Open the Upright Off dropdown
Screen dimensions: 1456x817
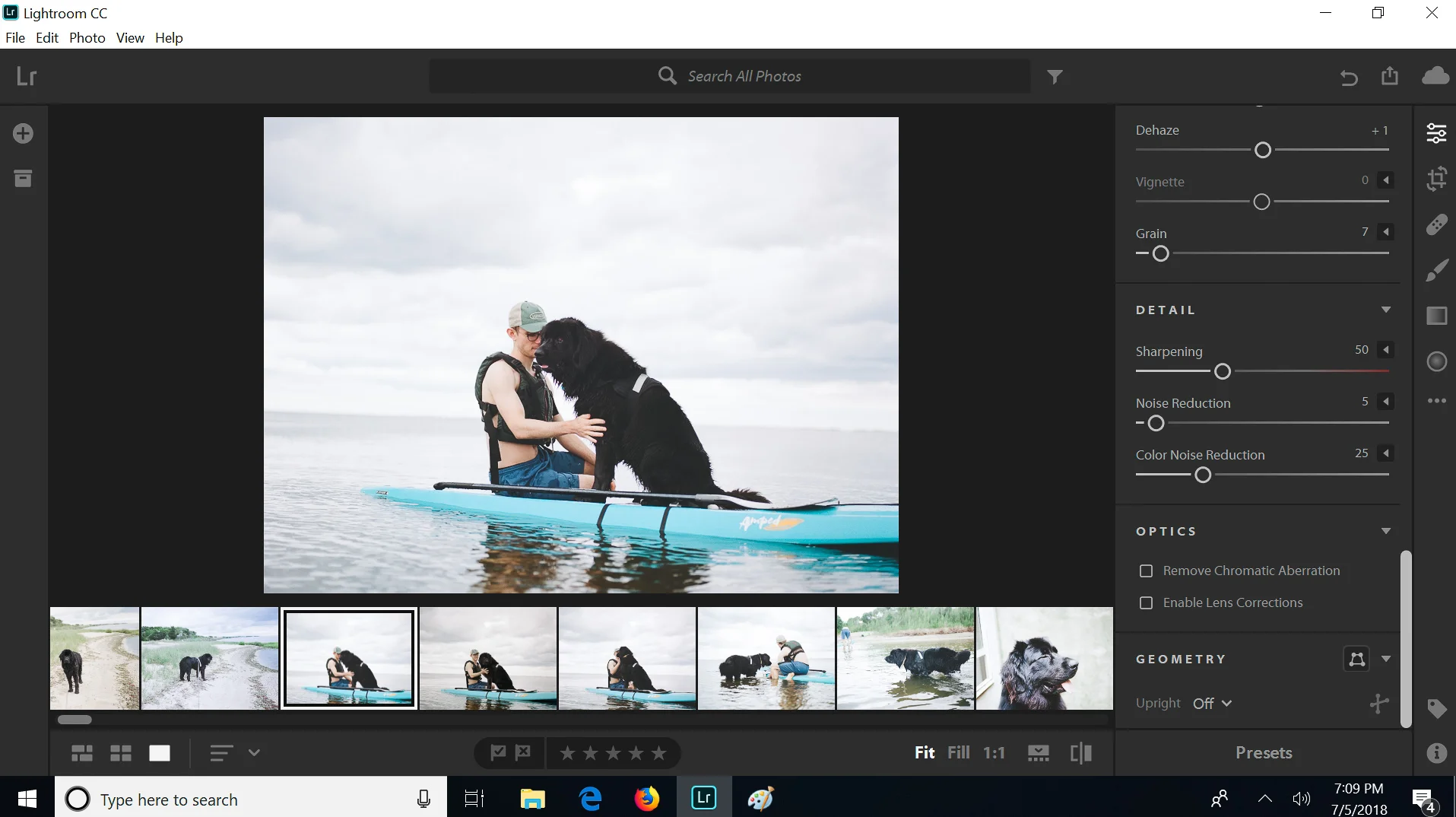tap(1212, 704)
